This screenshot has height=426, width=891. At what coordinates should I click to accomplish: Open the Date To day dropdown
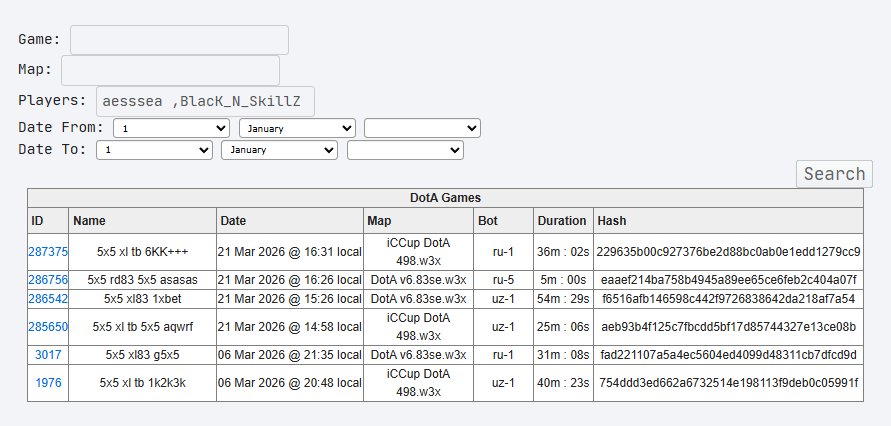pyautogui.click(x=154, y=149)
